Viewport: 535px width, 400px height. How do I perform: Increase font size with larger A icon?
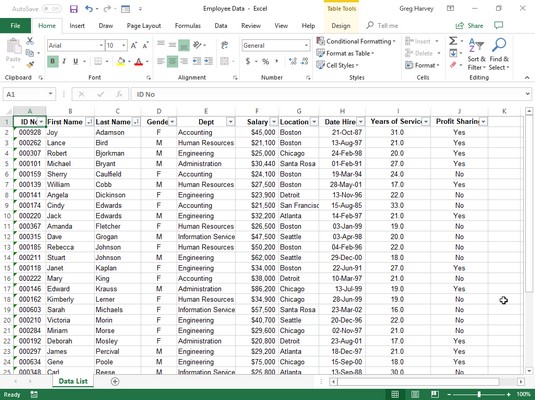(x=134, y=45)
